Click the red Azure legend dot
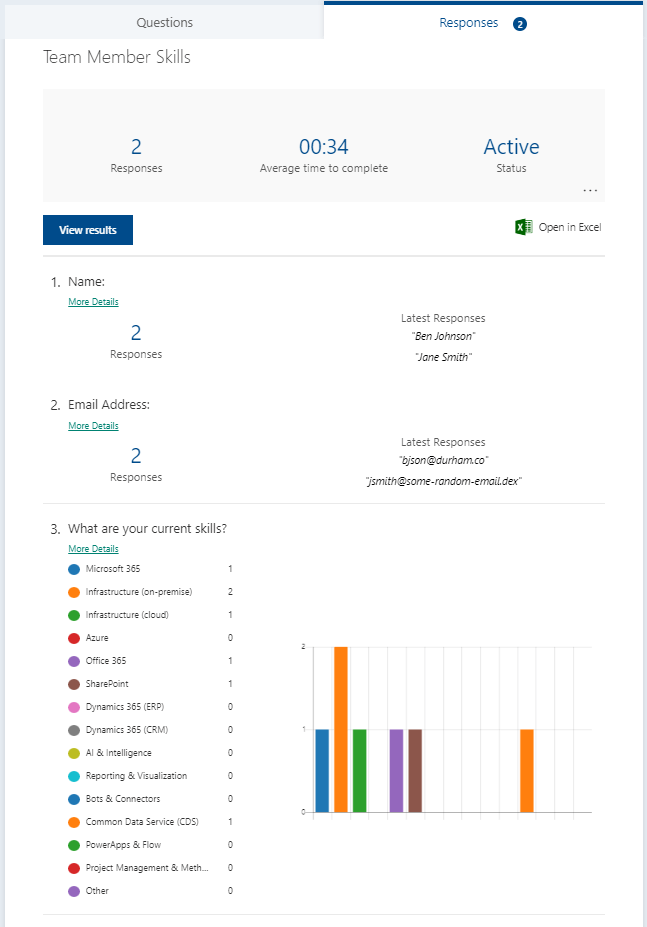This screenshot has width=647, height=927. click(74, 638)
